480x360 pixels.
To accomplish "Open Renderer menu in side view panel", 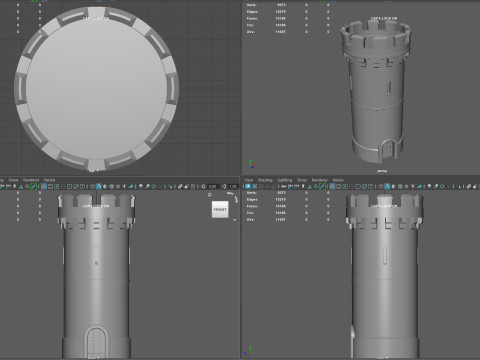I will (x=319, y=180).
